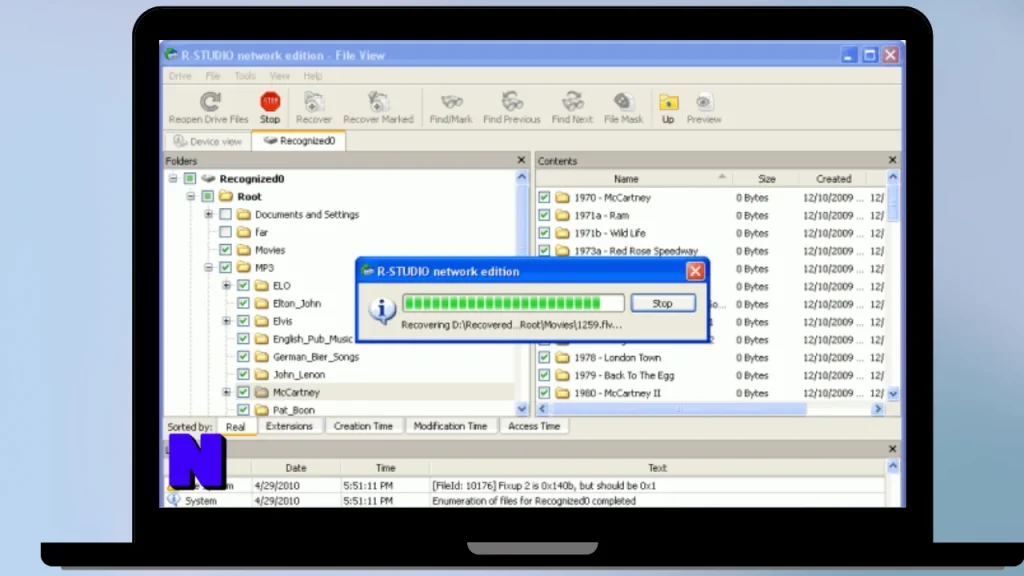The image size is (1024, 576).
Task: Click the Movies folder icon in tree
Action: click(x=244, y=249)
